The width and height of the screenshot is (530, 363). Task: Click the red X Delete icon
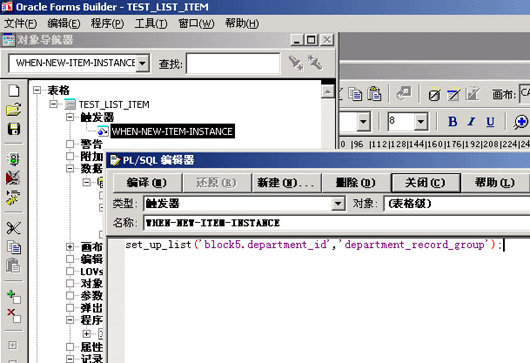point(14,315)
